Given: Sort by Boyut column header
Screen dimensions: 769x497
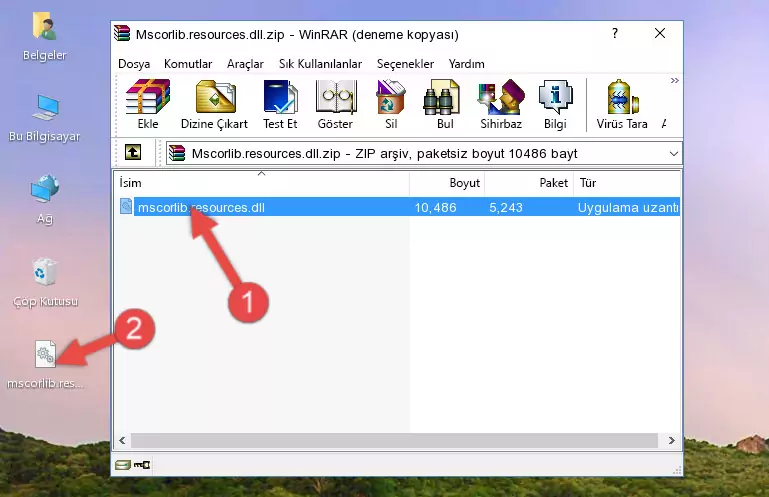Looking at the screenshot, I should (447, 183).
